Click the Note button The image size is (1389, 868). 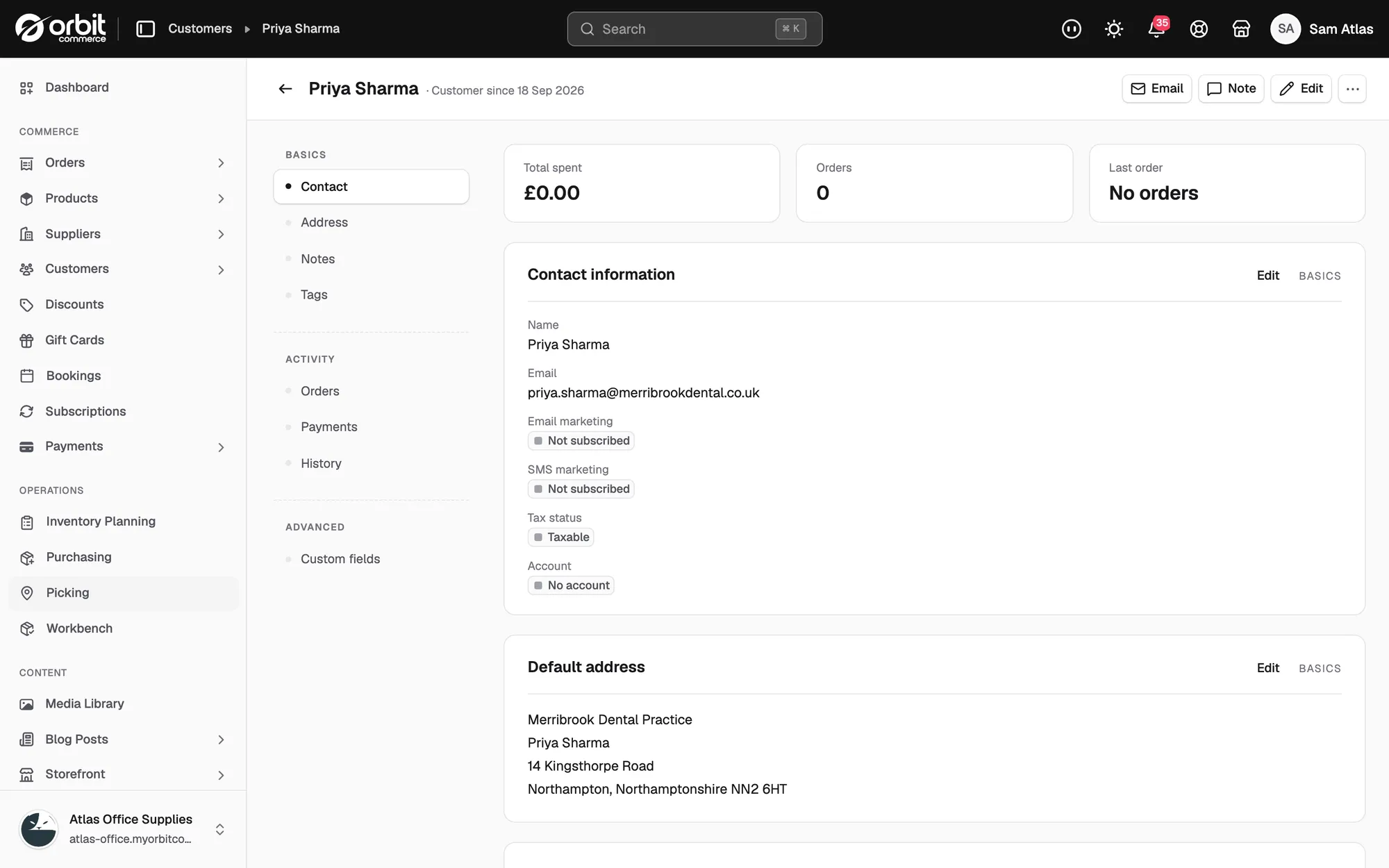1231,89
